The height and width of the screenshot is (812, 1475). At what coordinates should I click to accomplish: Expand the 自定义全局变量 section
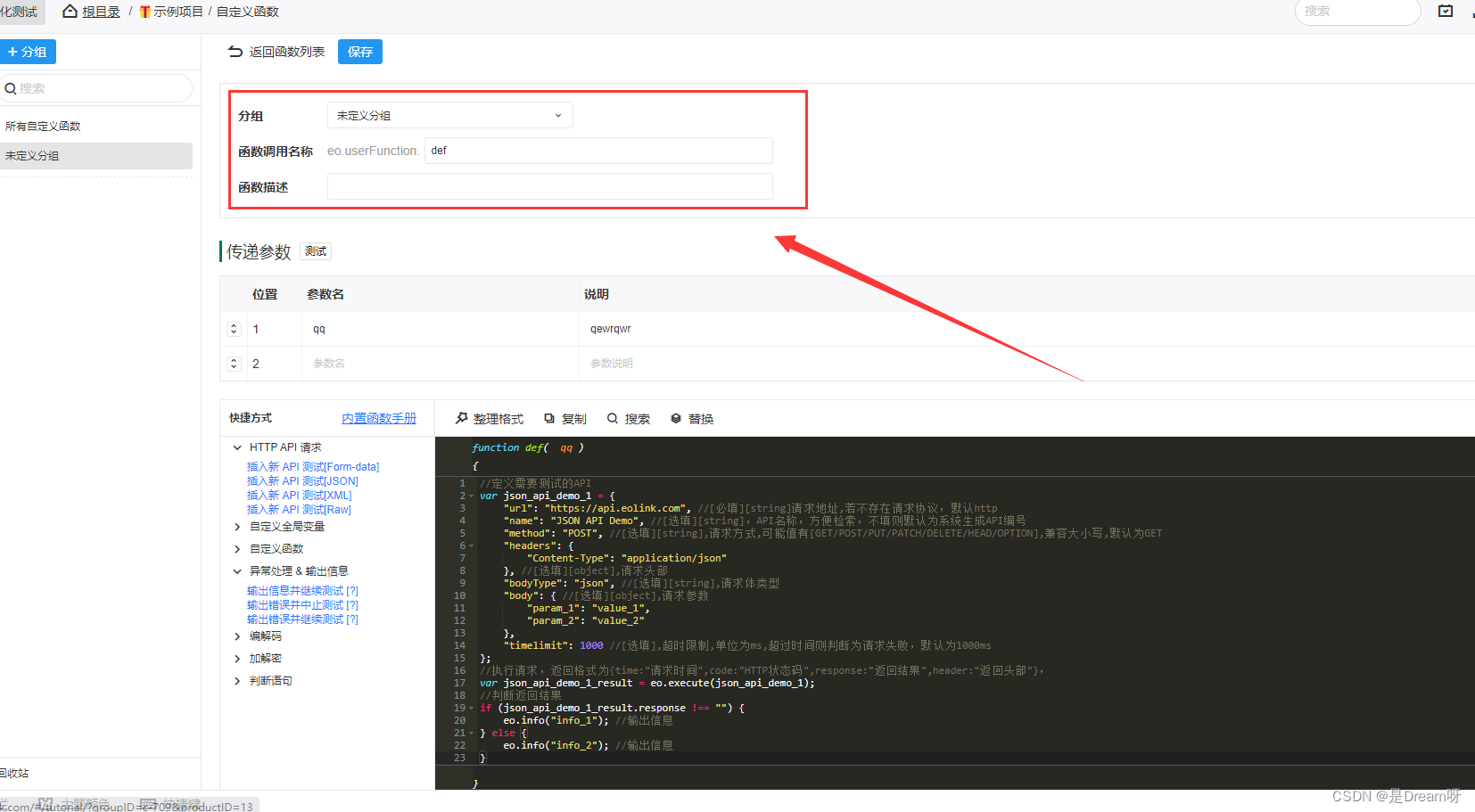click(x=237, y=527)
